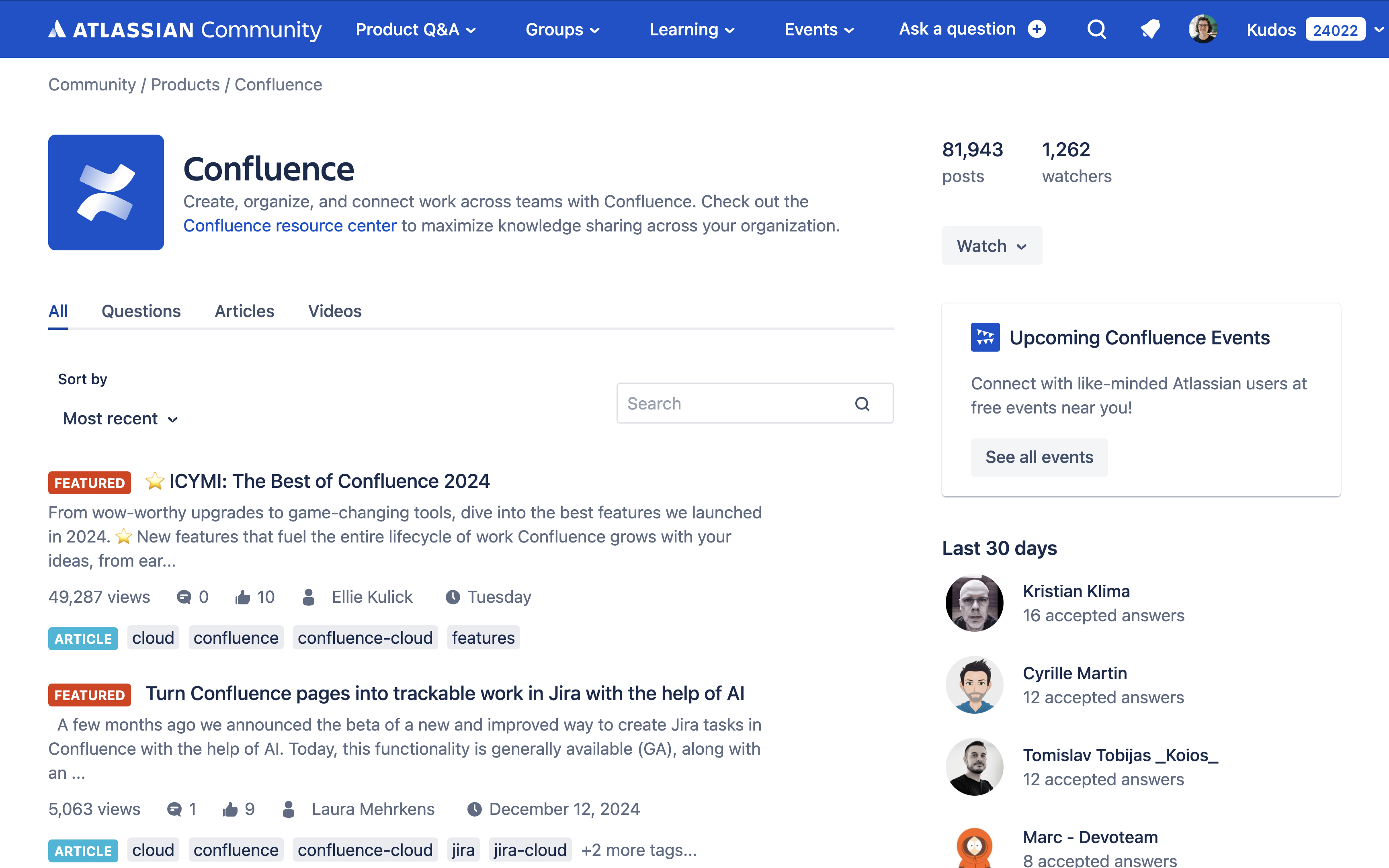Click the Atlassian Community logo
The height and width of the screenshot is (868, 1389).
coord(185,29)
